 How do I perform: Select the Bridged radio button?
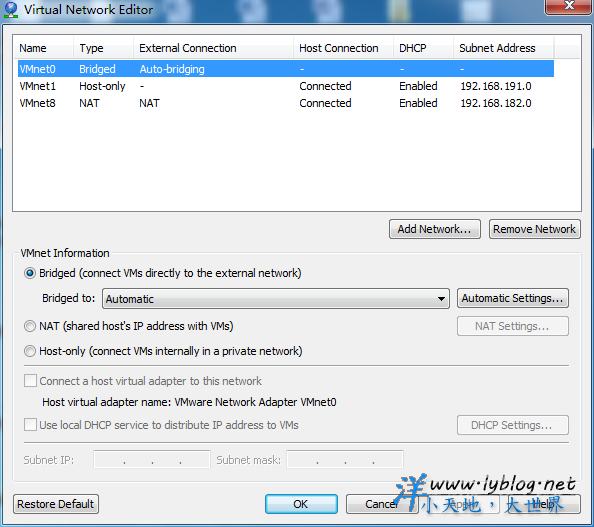tap(30, 273)
